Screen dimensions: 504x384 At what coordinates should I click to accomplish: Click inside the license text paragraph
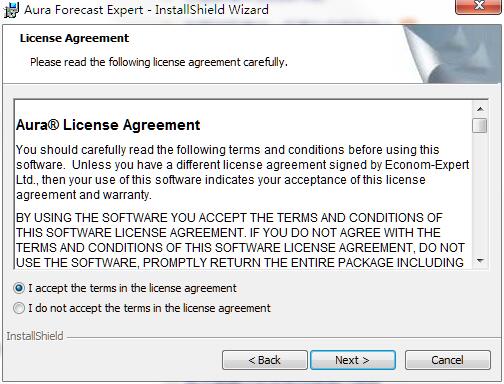tap(243, 172)
